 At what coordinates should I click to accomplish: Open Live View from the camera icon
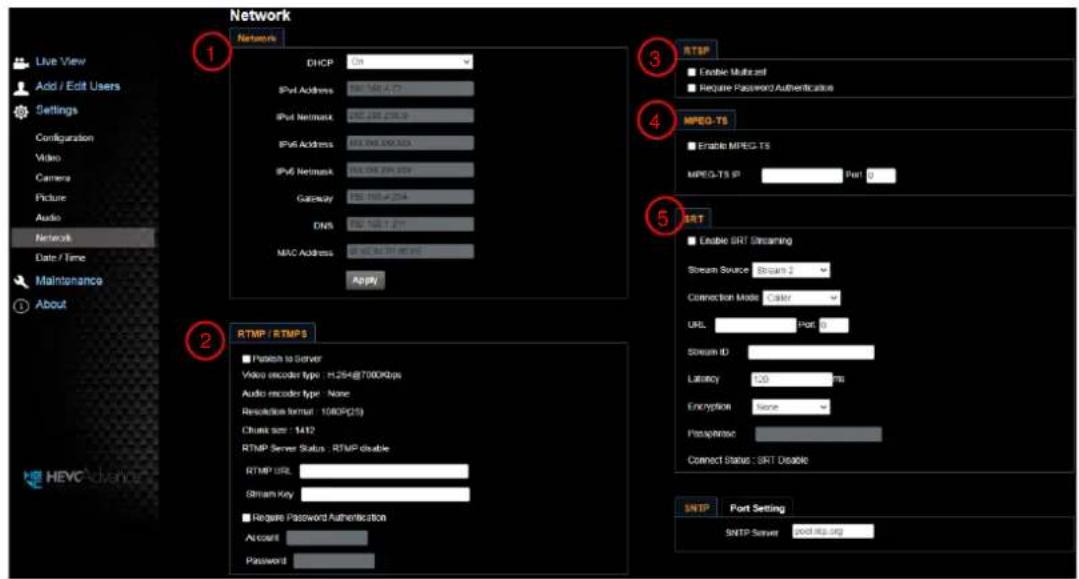[x=21, y=62]
